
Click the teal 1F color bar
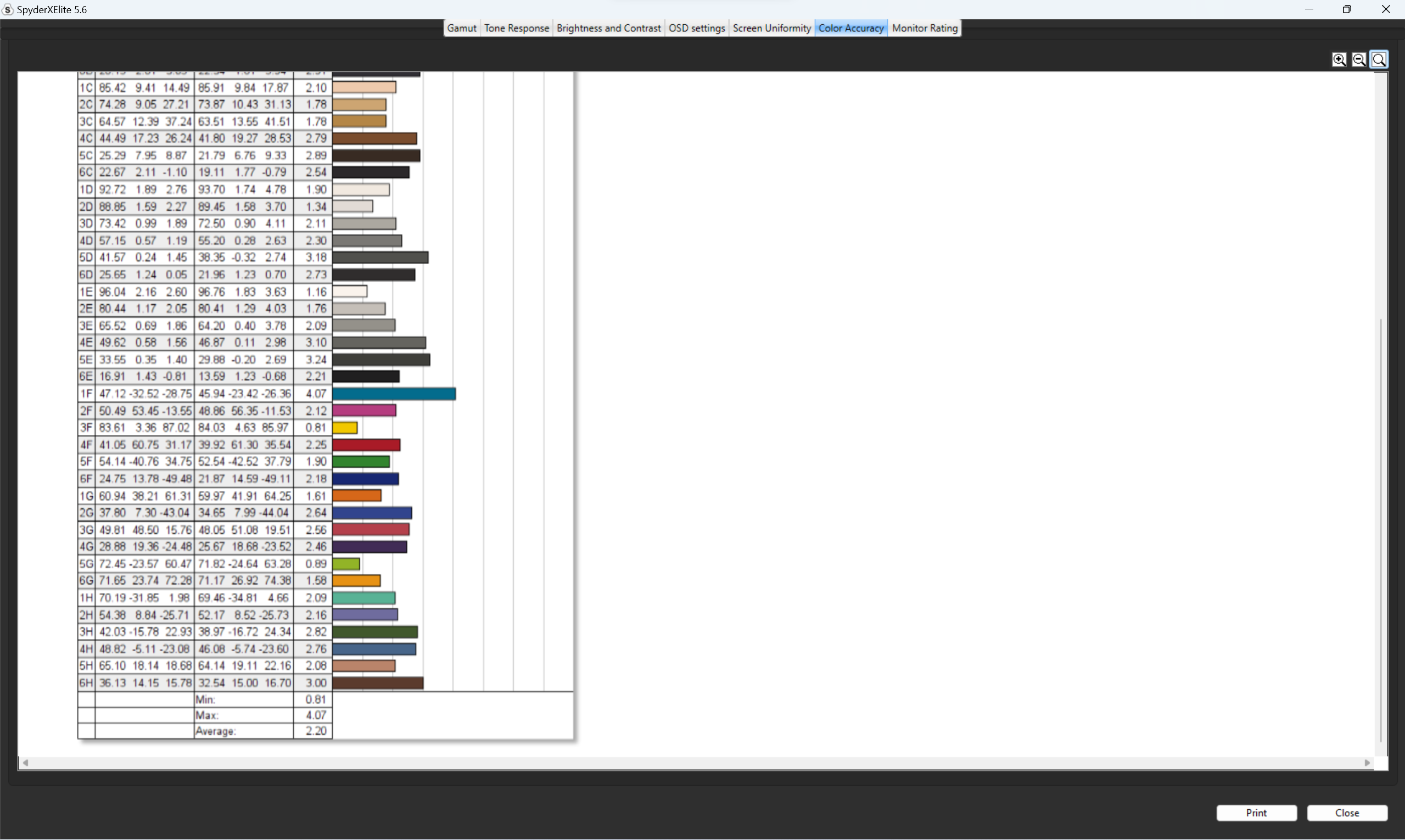coord(394,394)
